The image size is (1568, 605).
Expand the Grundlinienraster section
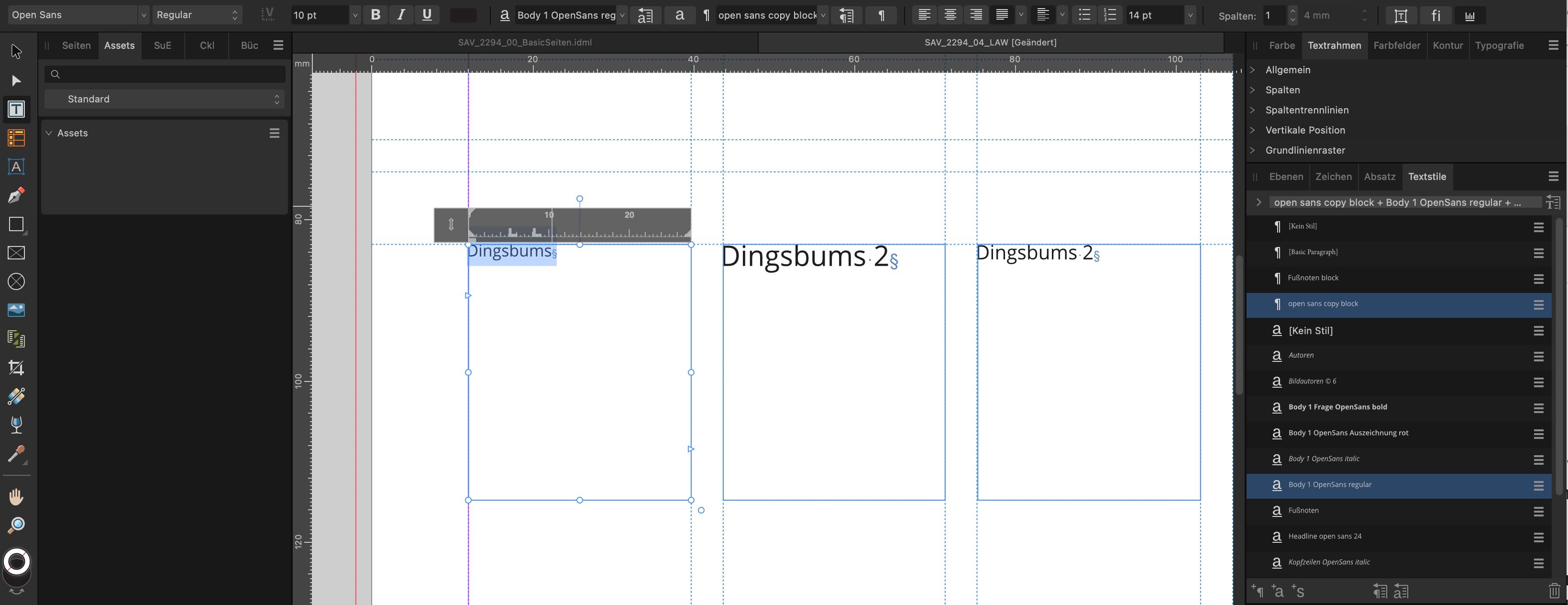(x=1252, y=150)
